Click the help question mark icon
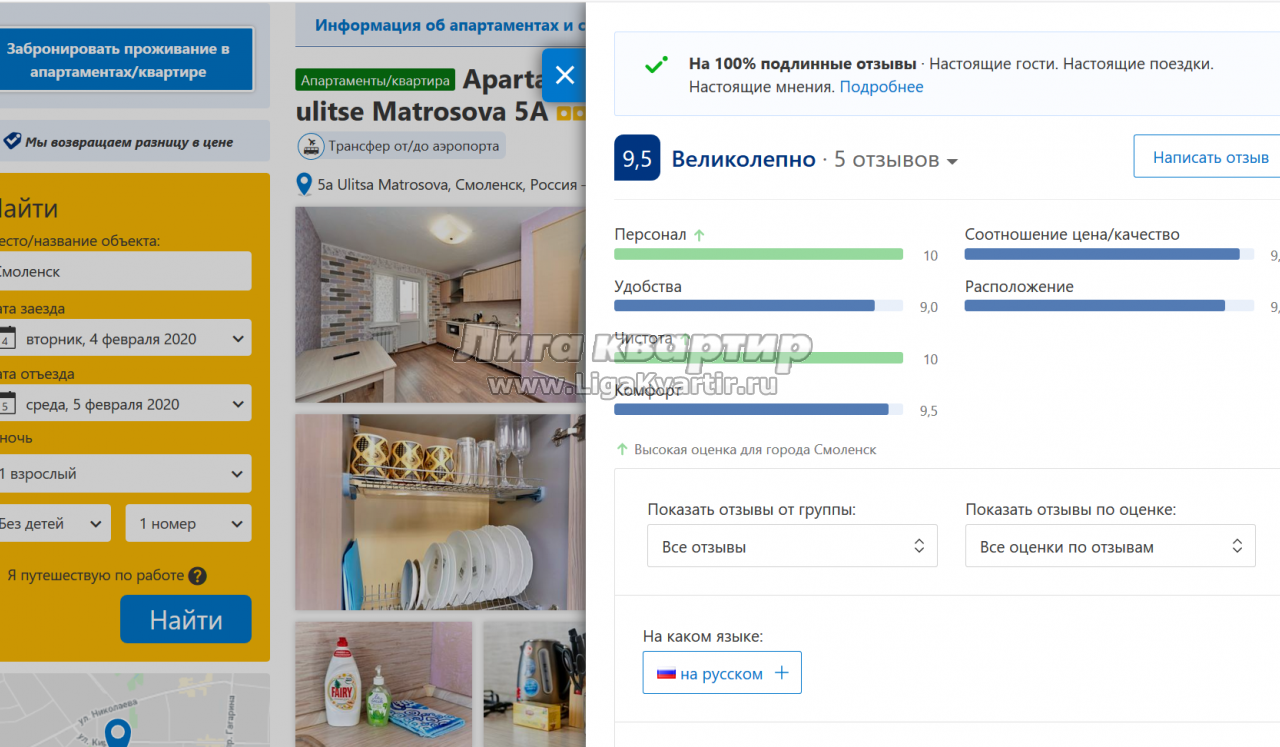Image resolution: width=1280 pixels, height=747 pixels. pyautogui.click(x=198, y=576)
